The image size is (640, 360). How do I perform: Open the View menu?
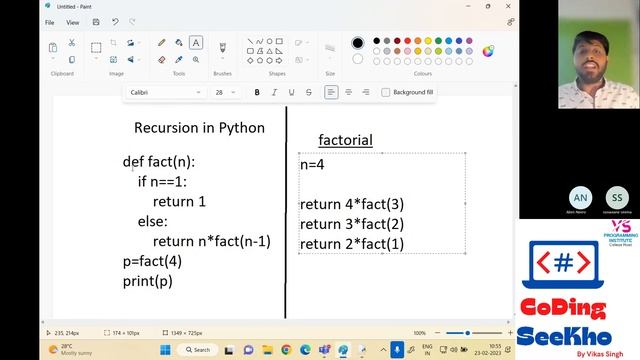[x=73, y=22]
